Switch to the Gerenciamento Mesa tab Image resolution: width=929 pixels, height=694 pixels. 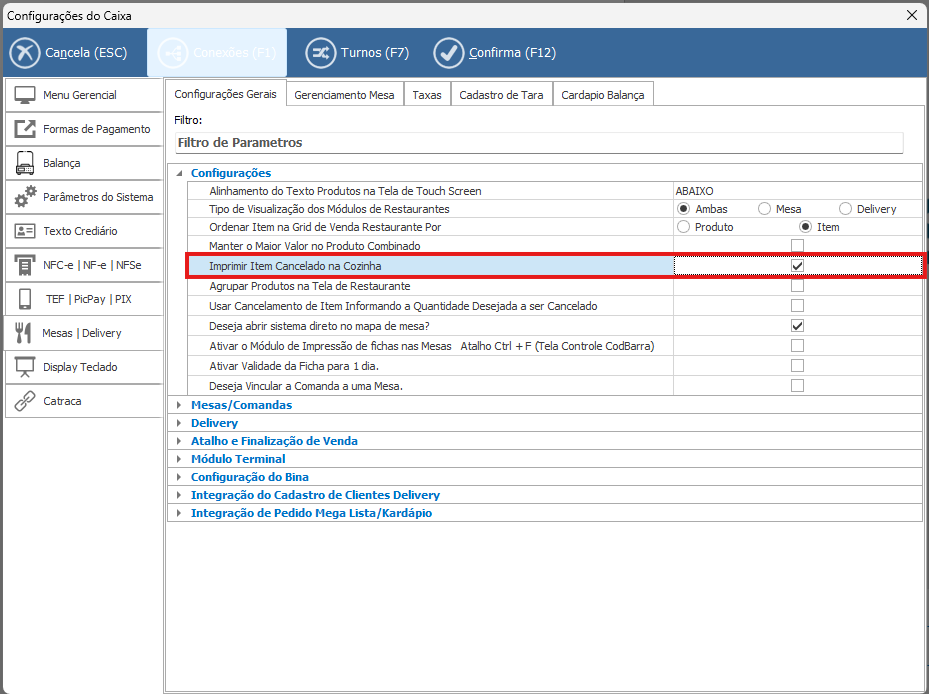(x=345, y=95)
